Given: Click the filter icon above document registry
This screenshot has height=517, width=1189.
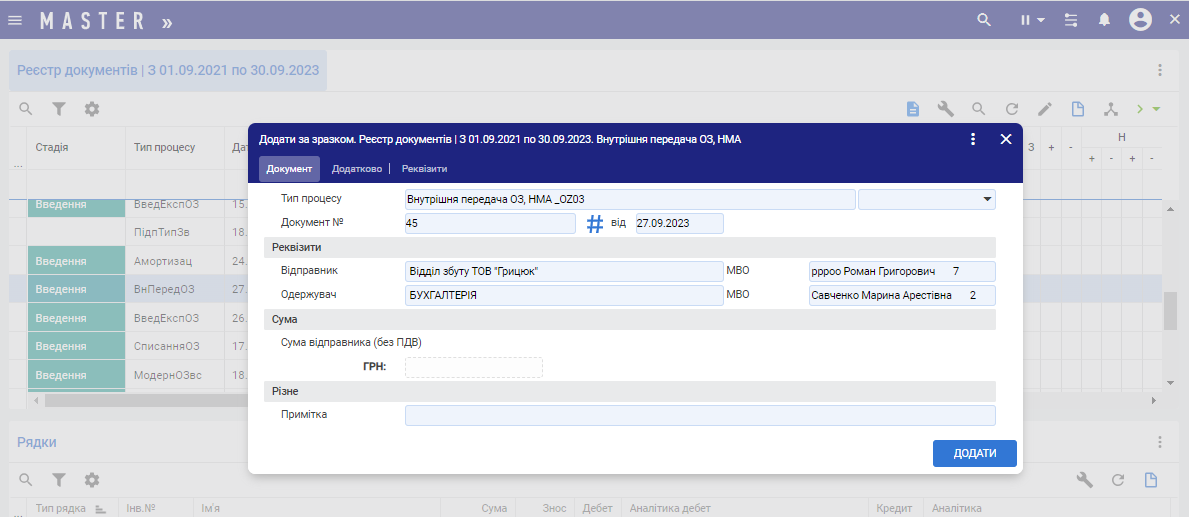Looking at the screenshot, I should (59, 109).
